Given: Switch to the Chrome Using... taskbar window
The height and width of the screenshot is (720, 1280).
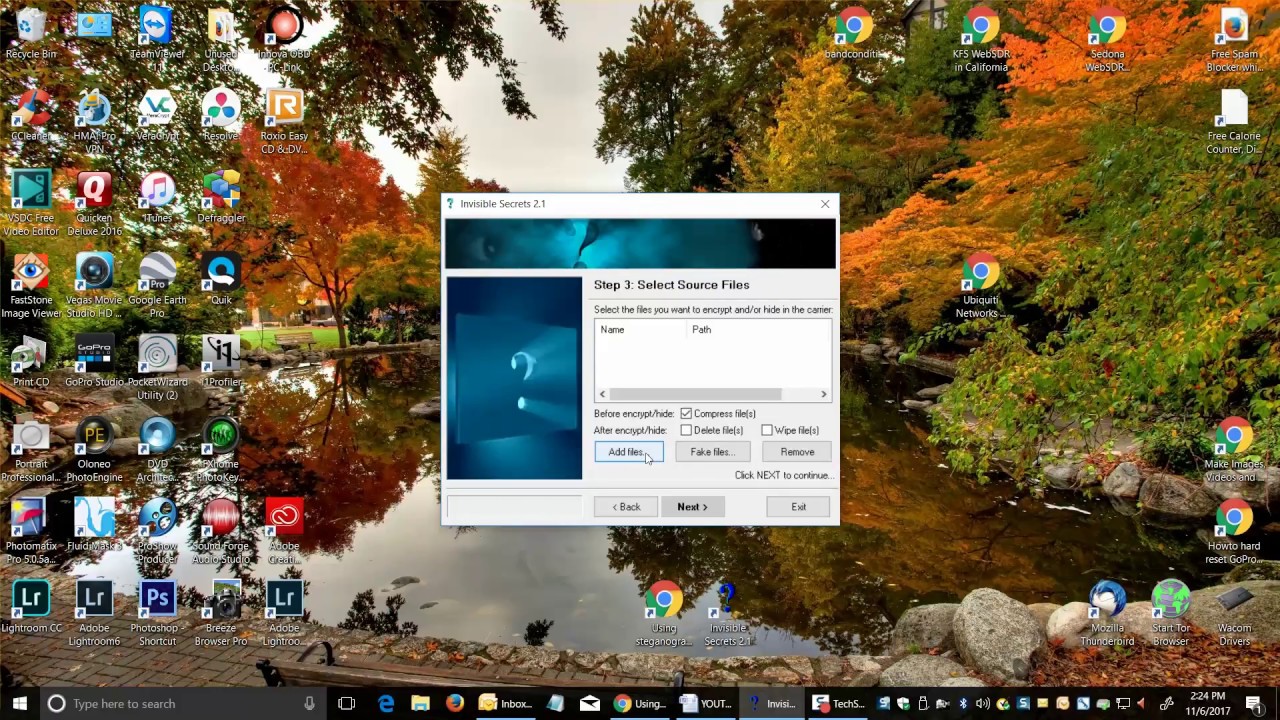Looking at the screenshot, I should (x=640, y=703).
